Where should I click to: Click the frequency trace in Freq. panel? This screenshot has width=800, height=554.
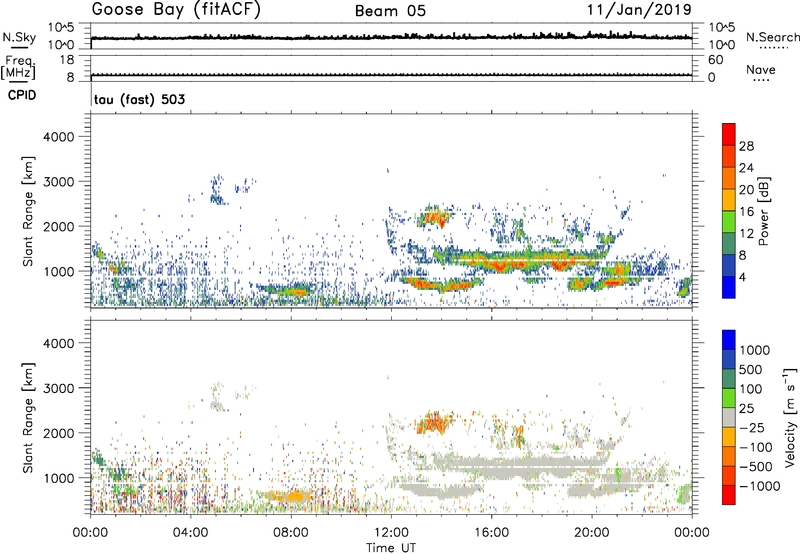pos(391,75)
